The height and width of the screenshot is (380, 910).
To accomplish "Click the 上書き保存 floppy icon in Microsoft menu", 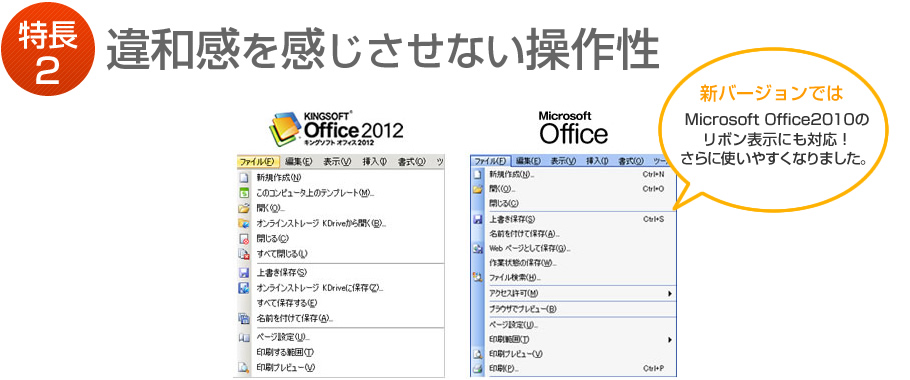I will click(x=478, y=219).
